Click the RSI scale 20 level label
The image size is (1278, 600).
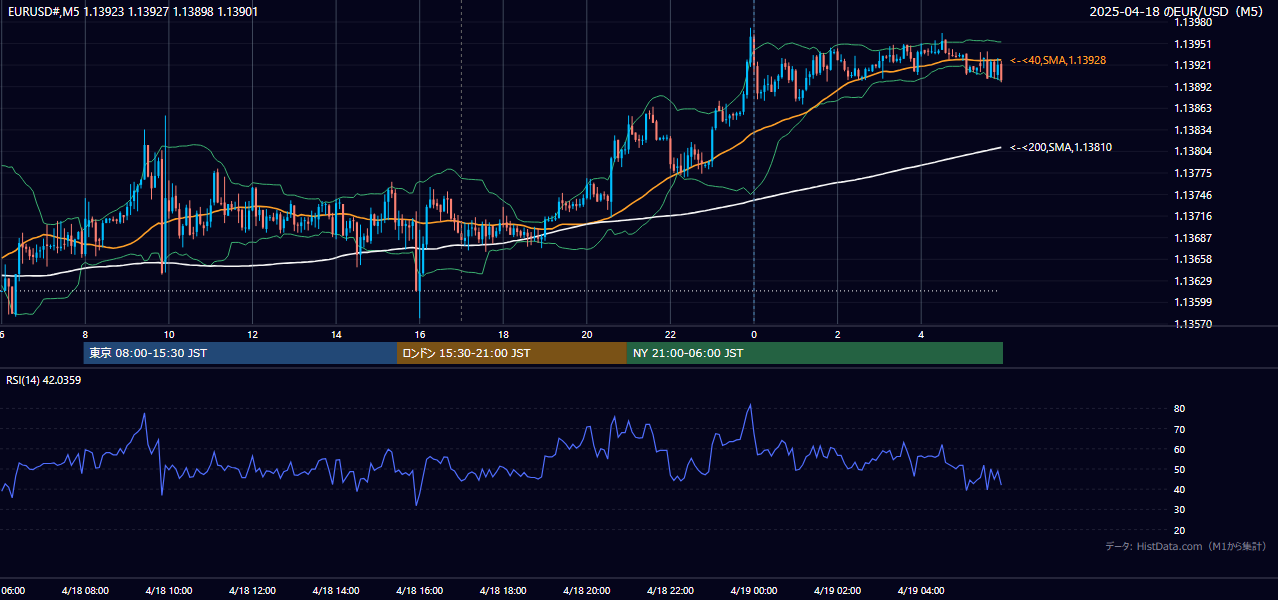tap(1179, 530)
